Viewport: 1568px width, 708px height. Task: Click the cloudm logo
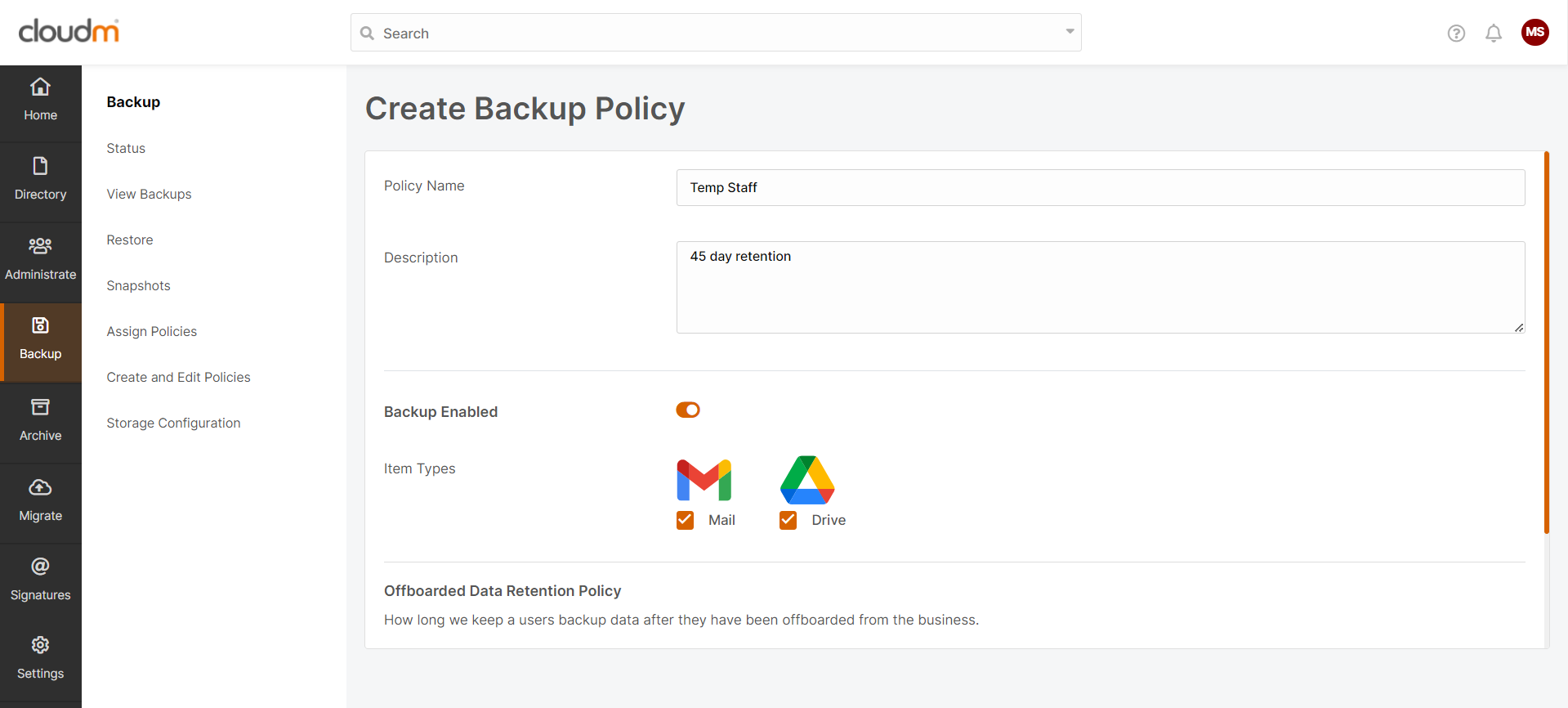tap(69, 31)
